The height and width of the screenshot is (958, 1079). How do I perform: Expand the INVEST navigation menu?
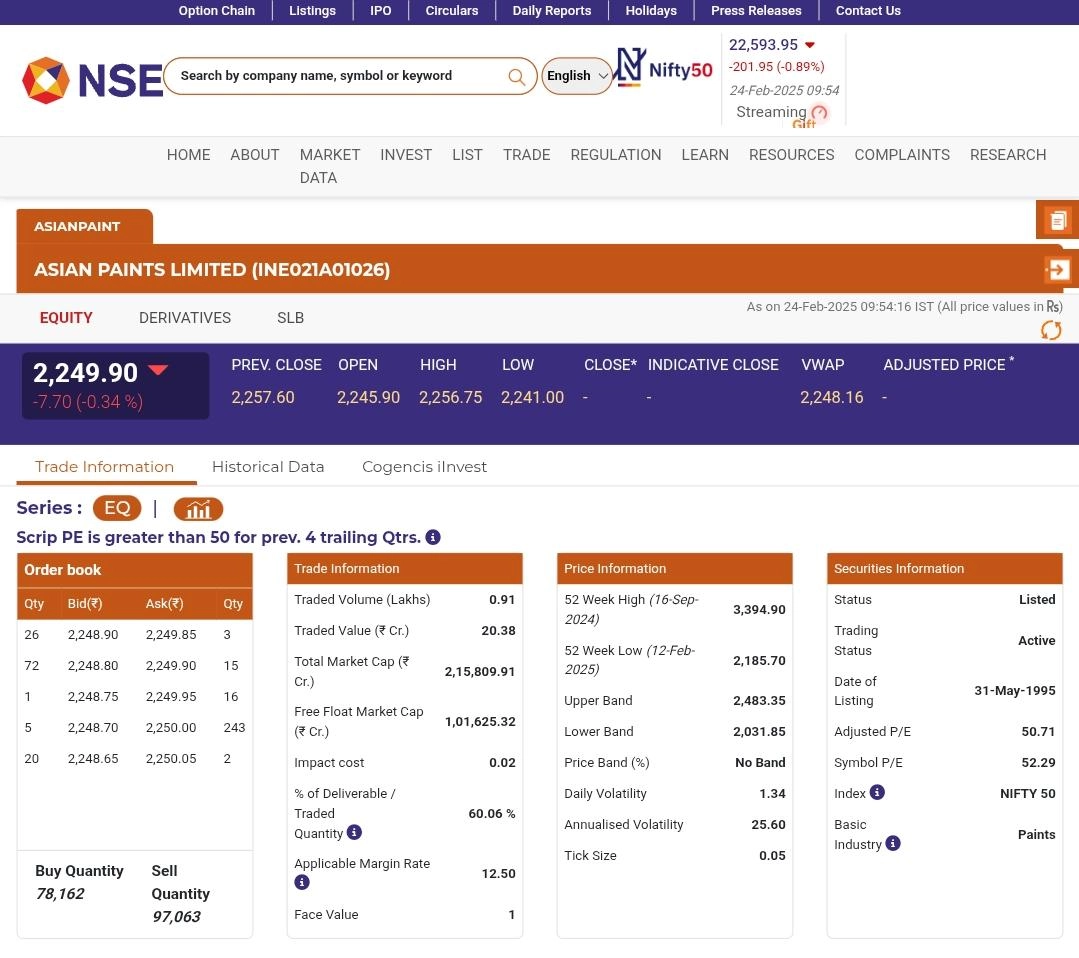(x=406, y=155)
